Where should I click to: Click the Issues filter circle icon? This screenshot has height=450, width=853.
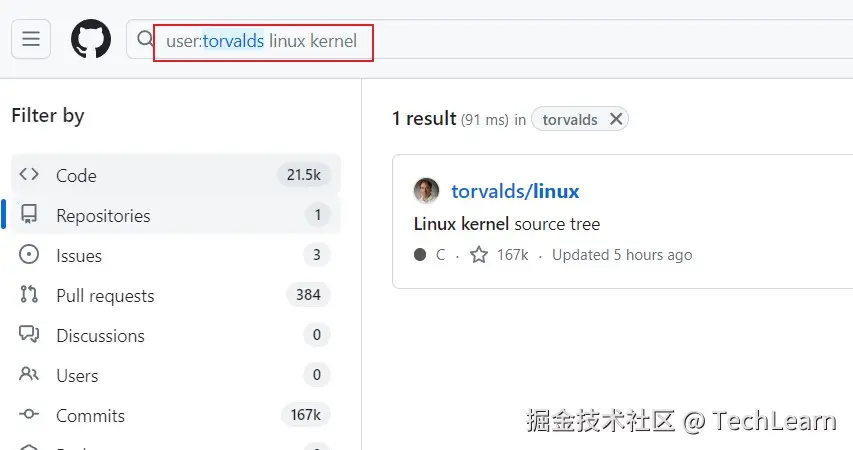[29, 255]
